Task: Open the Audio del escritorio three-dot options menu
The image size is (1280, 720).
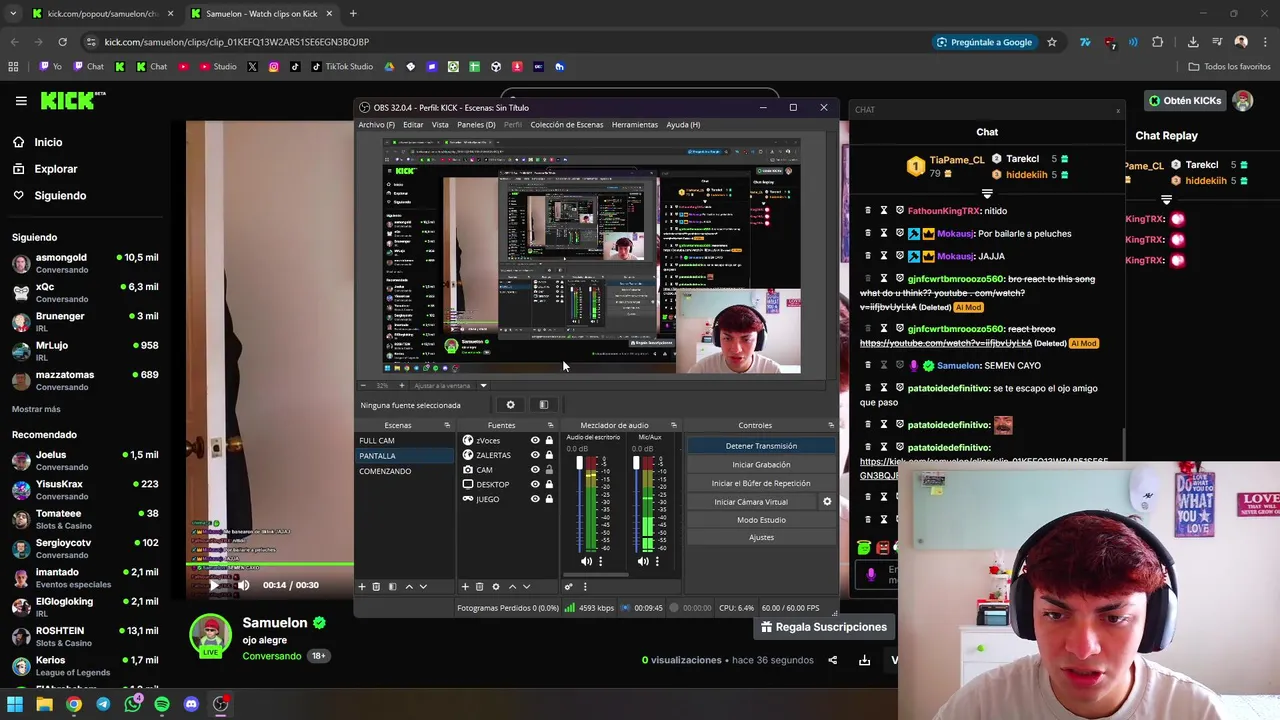Action: pyautogui.click(x=600, y=561)
